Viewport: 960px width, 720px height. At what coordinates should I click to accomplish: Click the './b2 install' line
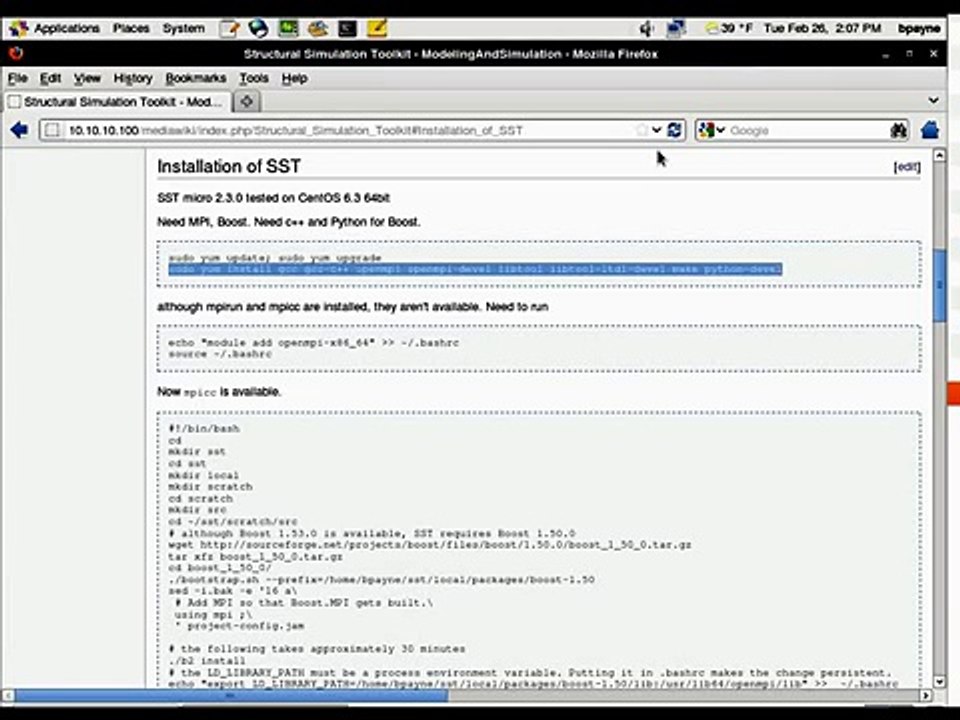206,661
